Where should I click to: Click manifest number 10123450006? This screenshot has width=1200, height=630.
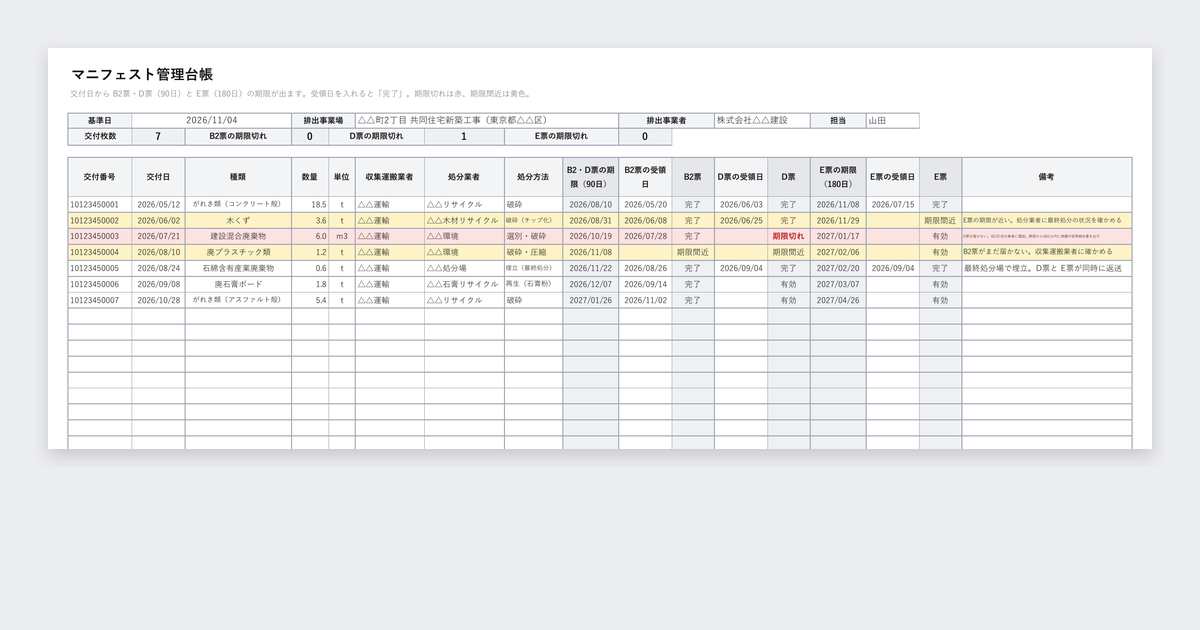(100, 285)
